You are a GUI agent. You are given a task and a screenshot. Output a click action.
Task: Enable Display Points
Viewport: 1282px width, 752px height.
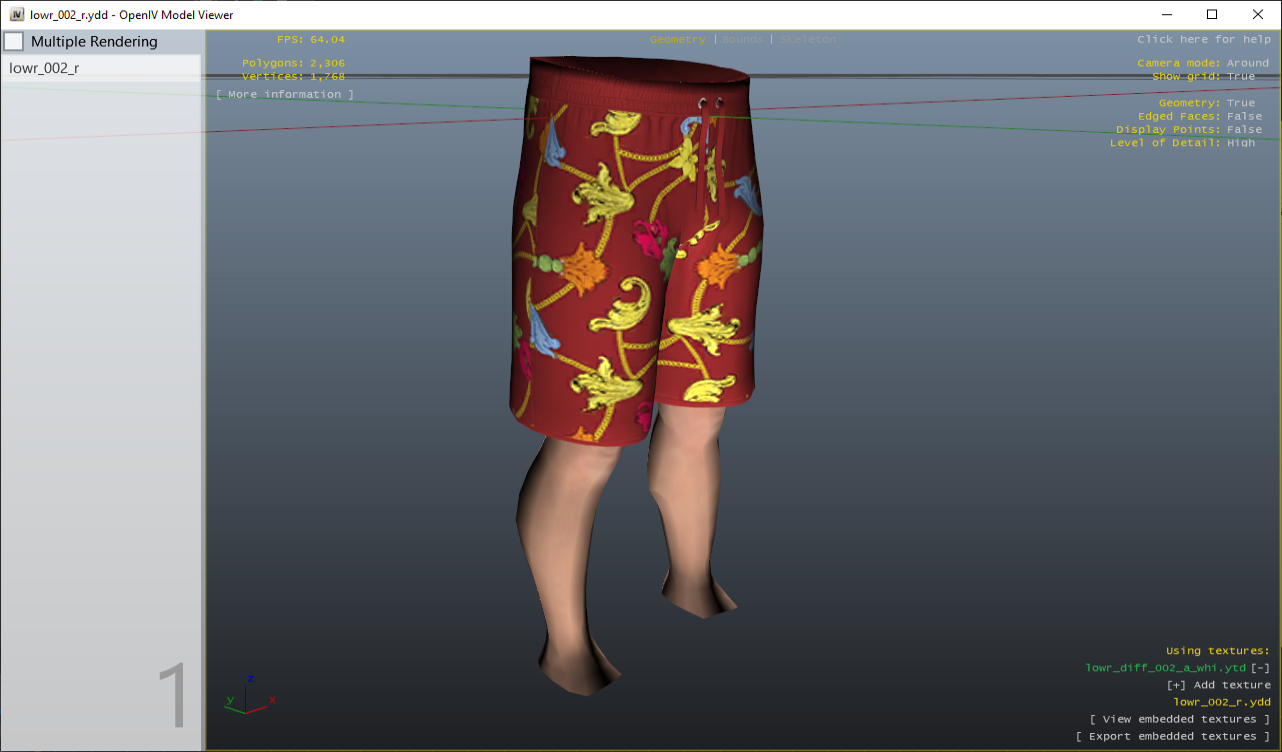1243,128
